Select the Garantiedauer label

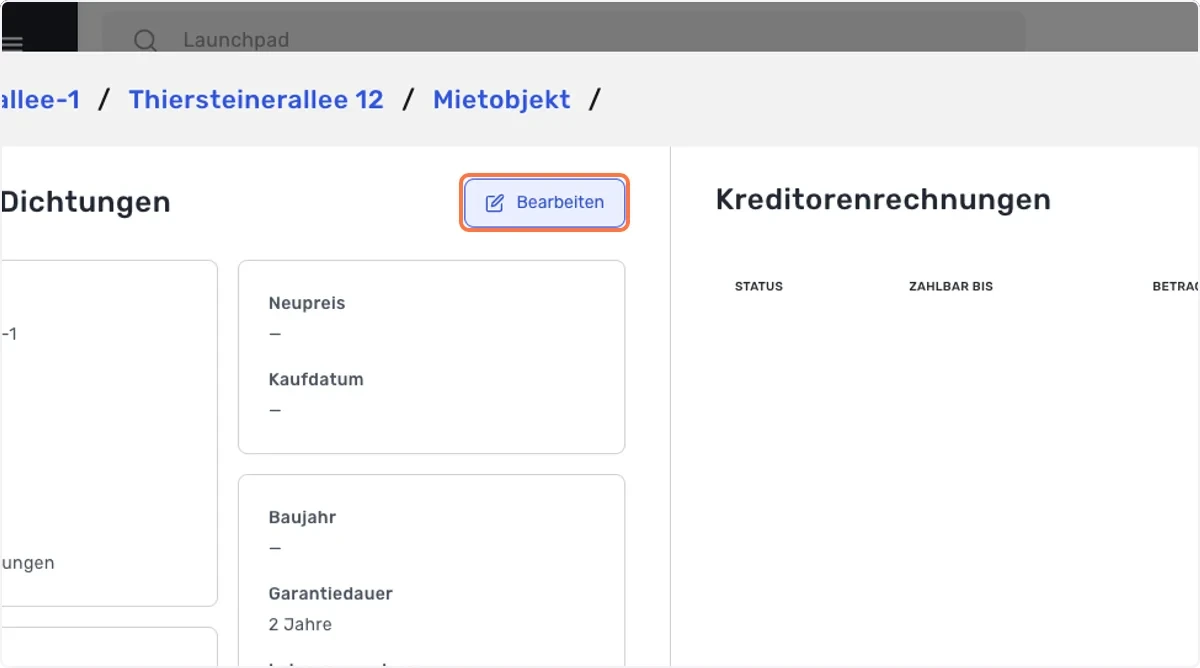click(x=331, y=594)
